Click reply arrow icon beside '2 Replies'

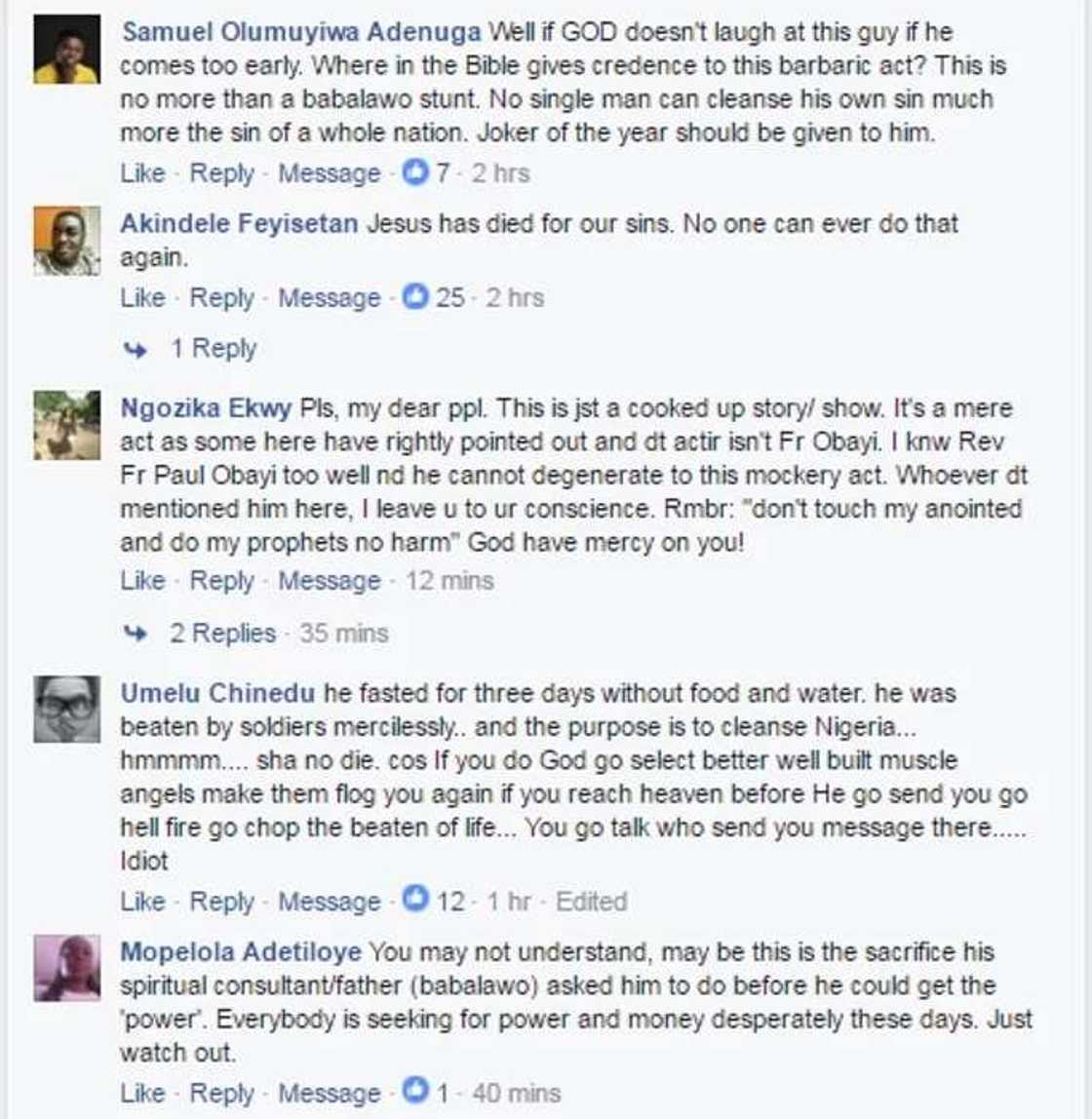point(136,634)
